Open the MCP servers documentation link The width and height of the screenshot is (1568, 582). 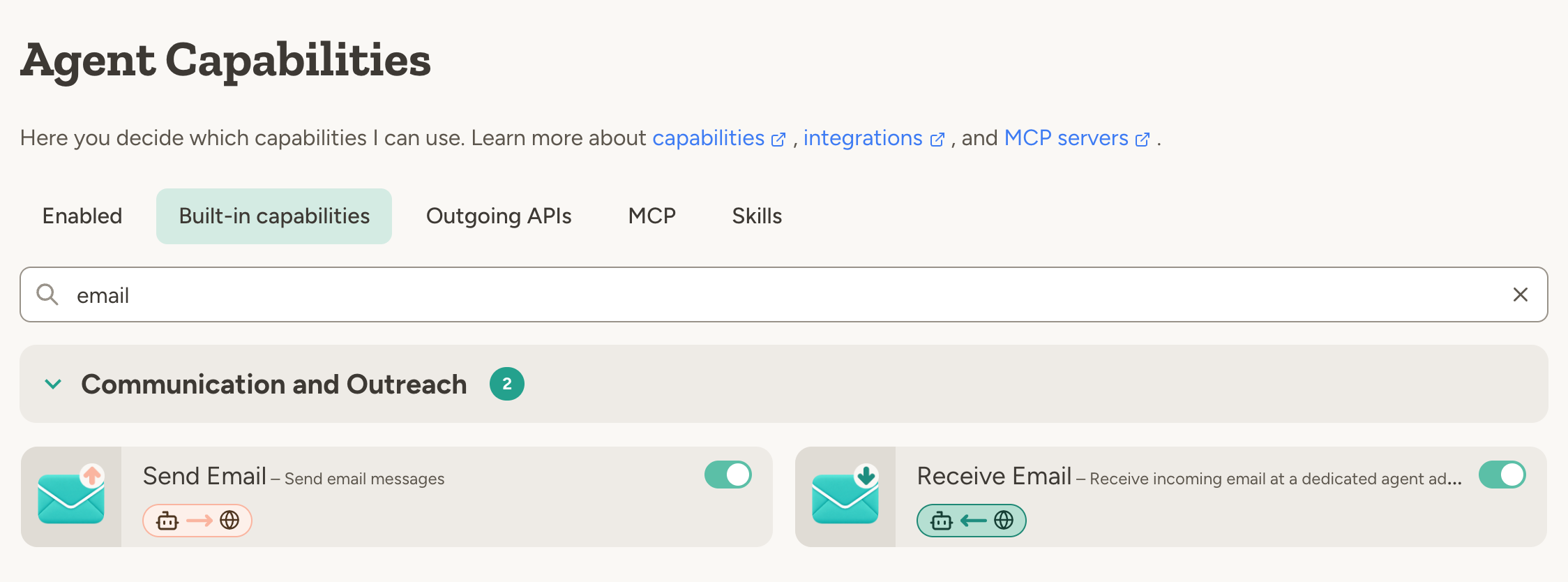click(1077, 138)
